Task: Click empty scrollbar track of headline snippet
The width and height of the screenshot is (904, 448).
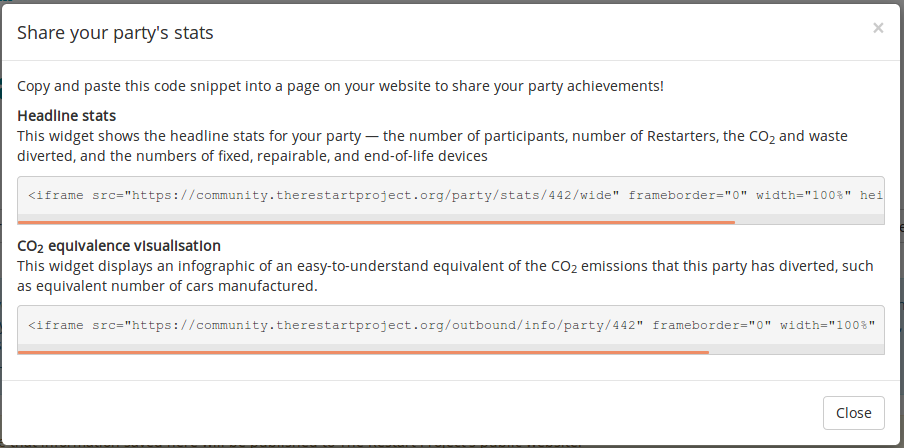Action: tap(810, 222)
